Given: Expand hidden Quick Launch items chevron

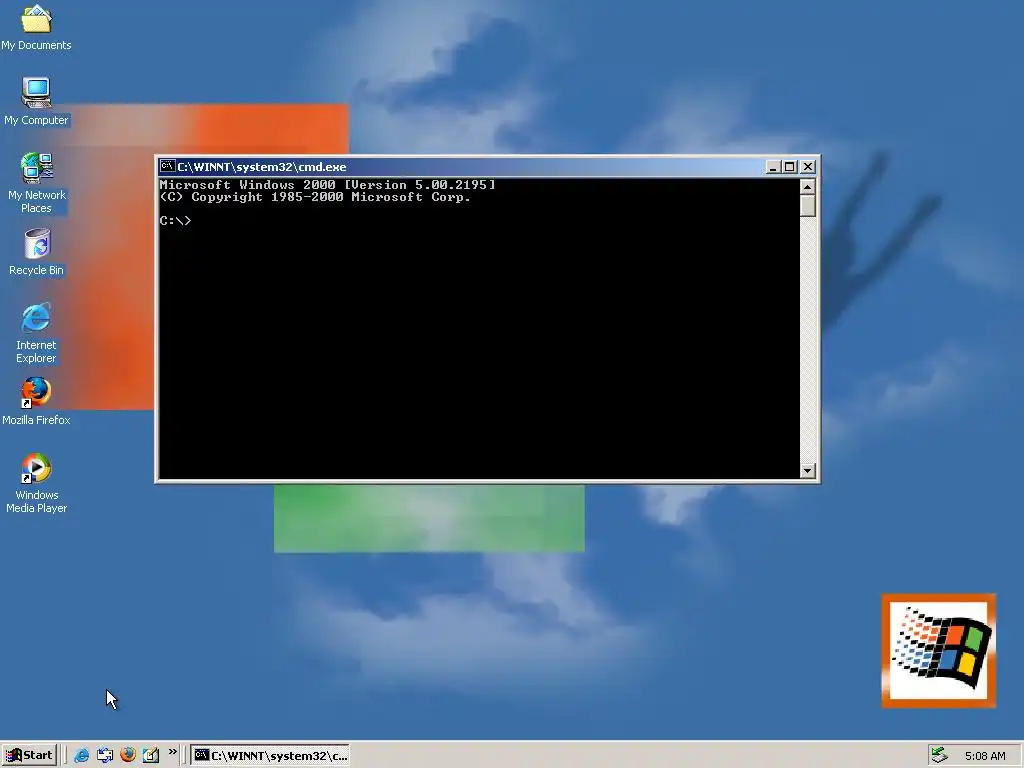Looking at the screenshot, I should [172, 752].
